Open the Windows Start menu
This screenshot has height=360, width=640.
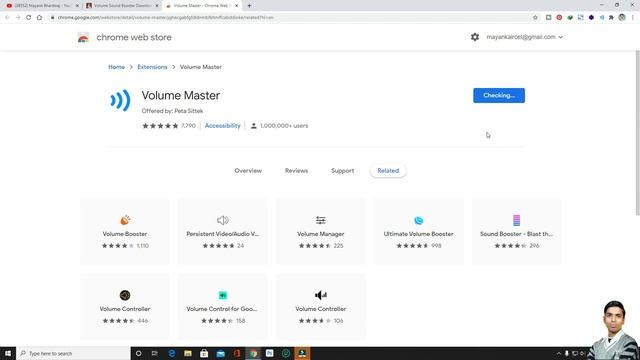tap(8, 353)
